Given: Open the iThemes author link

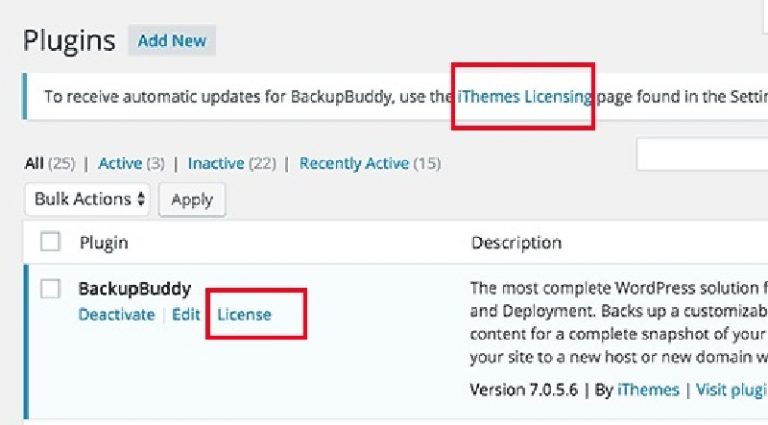Looking at the screenshot, I should pyautogui.click(x=648, y=390).
